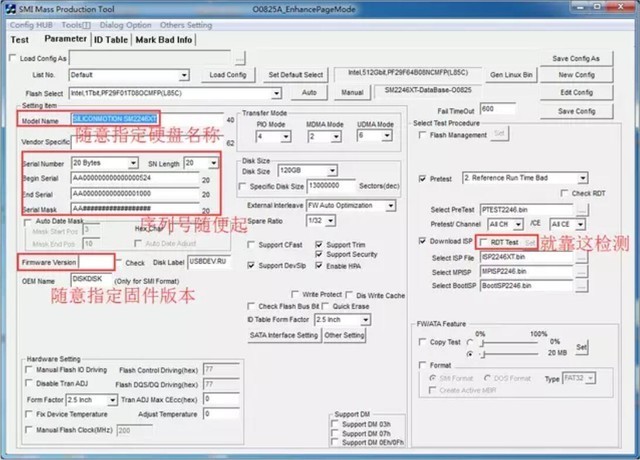Switch to the ID Table tab
The image size is (640, 460).
pos(111,40)
